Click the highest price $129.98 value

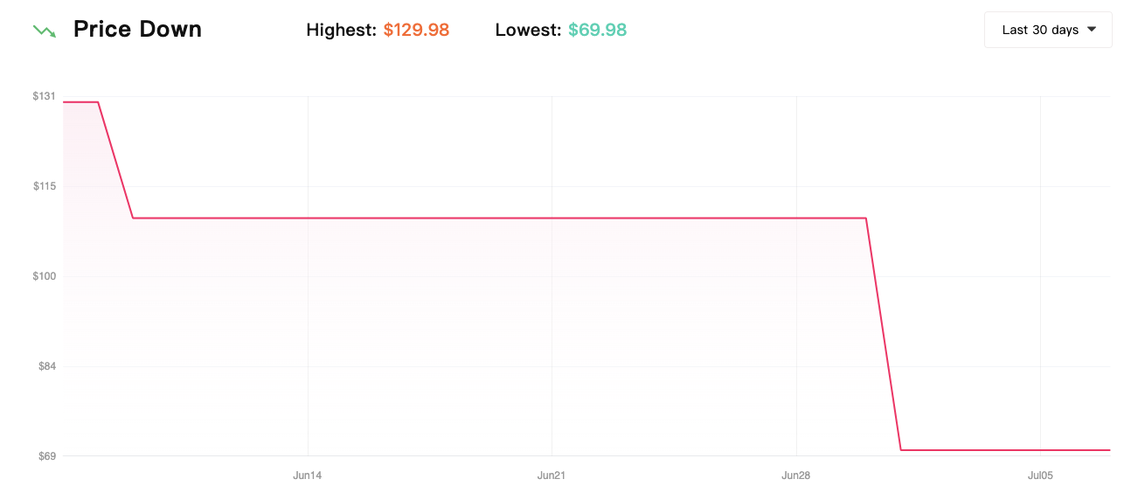[416, 30]
